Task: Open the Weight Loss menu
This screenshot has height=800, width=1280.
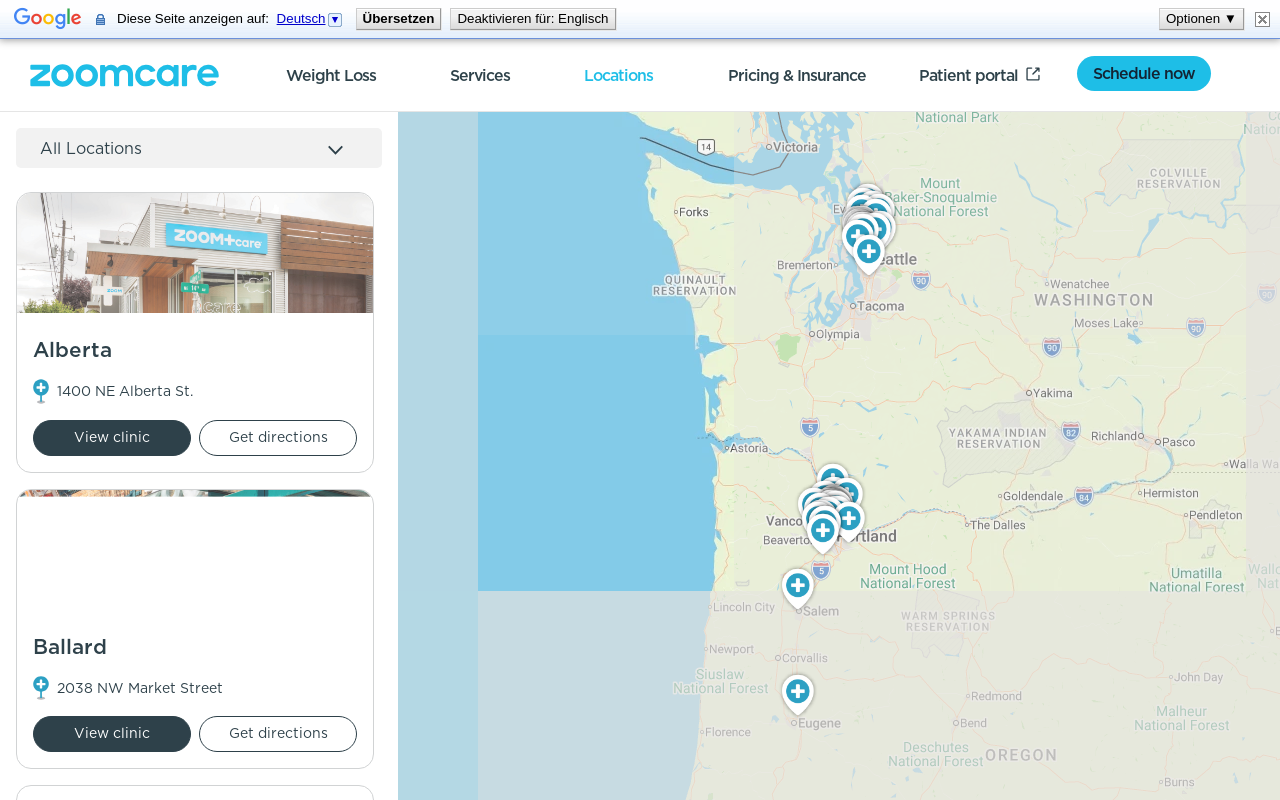Action: click(x=331, y=76)
